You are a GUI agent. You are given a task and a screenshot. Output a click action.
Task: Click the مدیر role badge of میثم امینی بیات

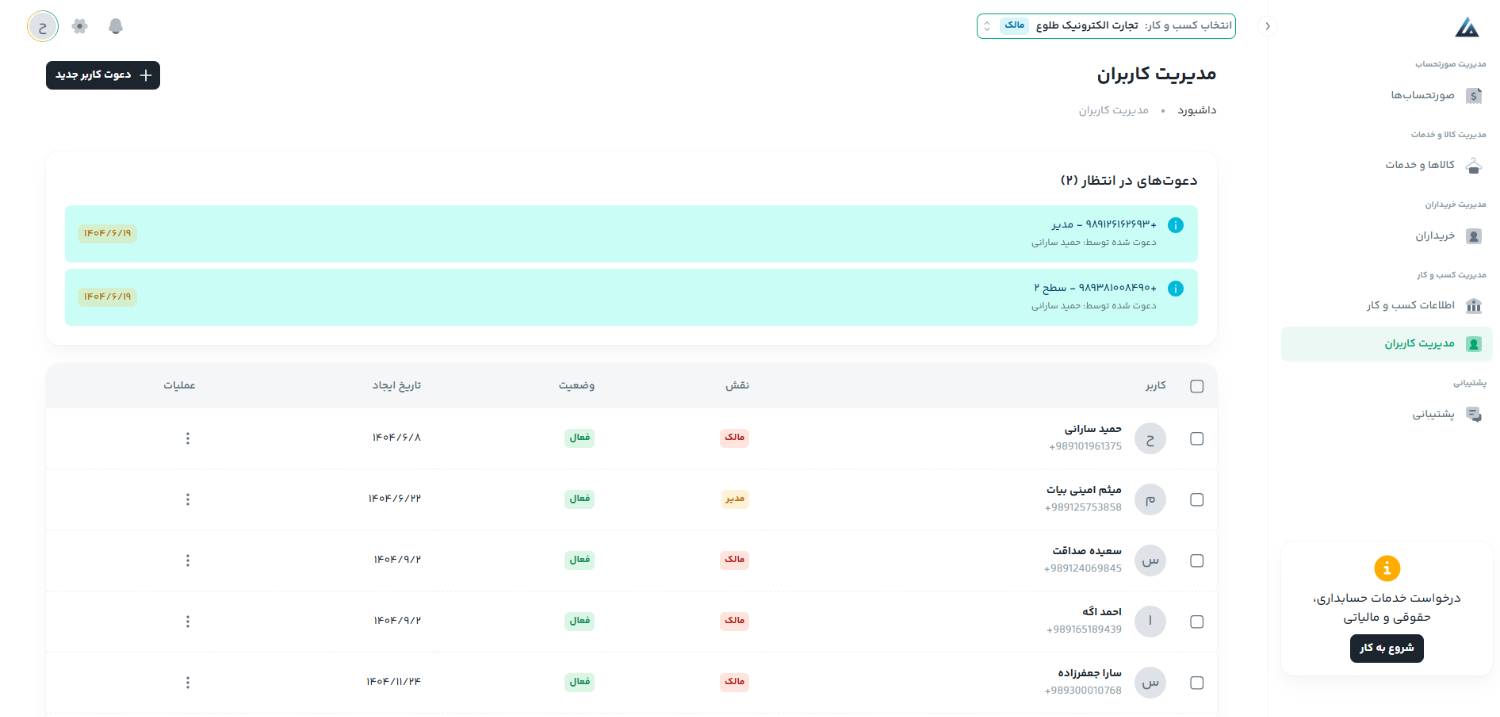(735, 499)
